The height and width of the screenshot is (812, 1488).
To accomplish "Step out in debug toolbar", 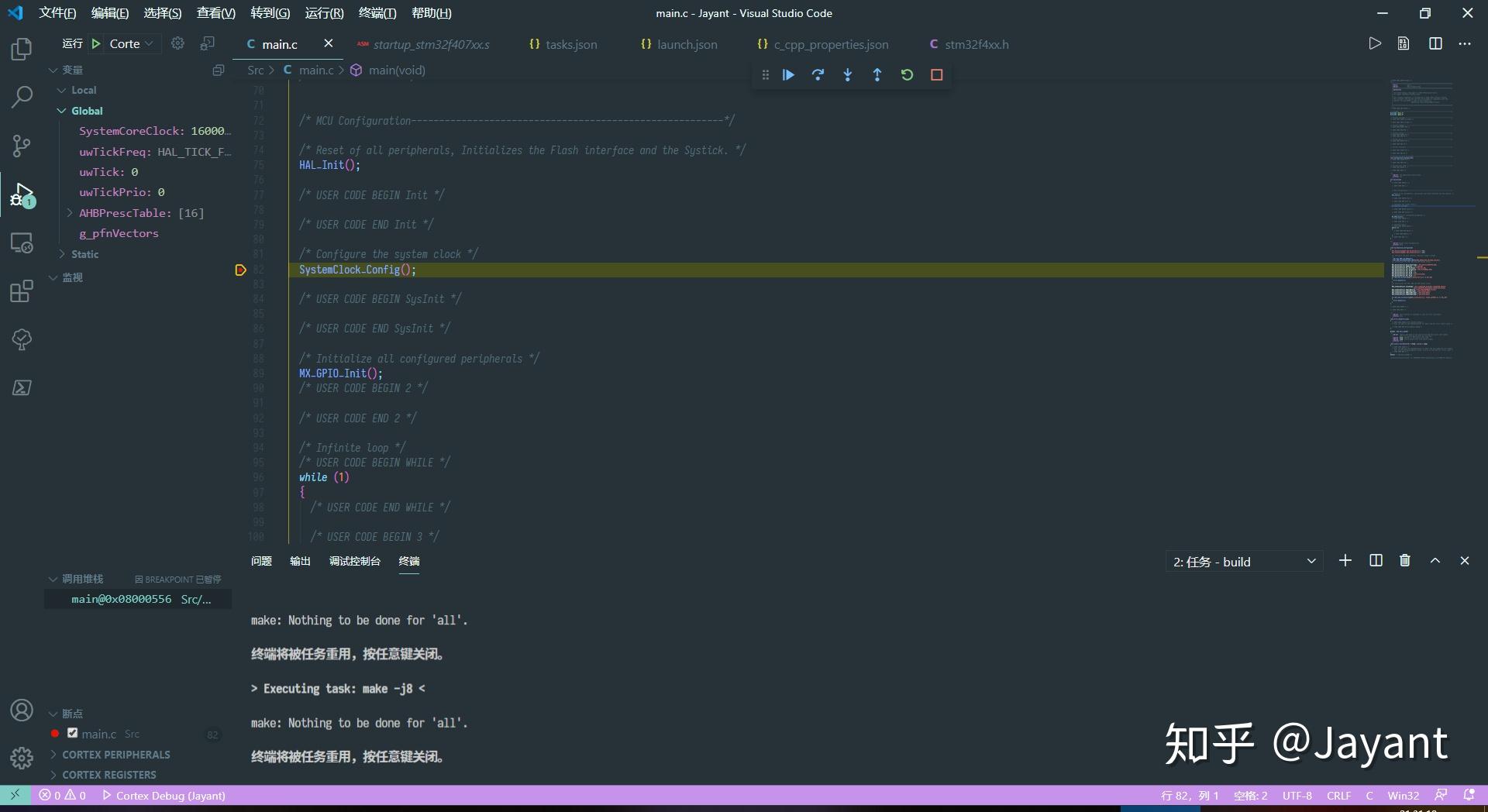I will [877, 75].
